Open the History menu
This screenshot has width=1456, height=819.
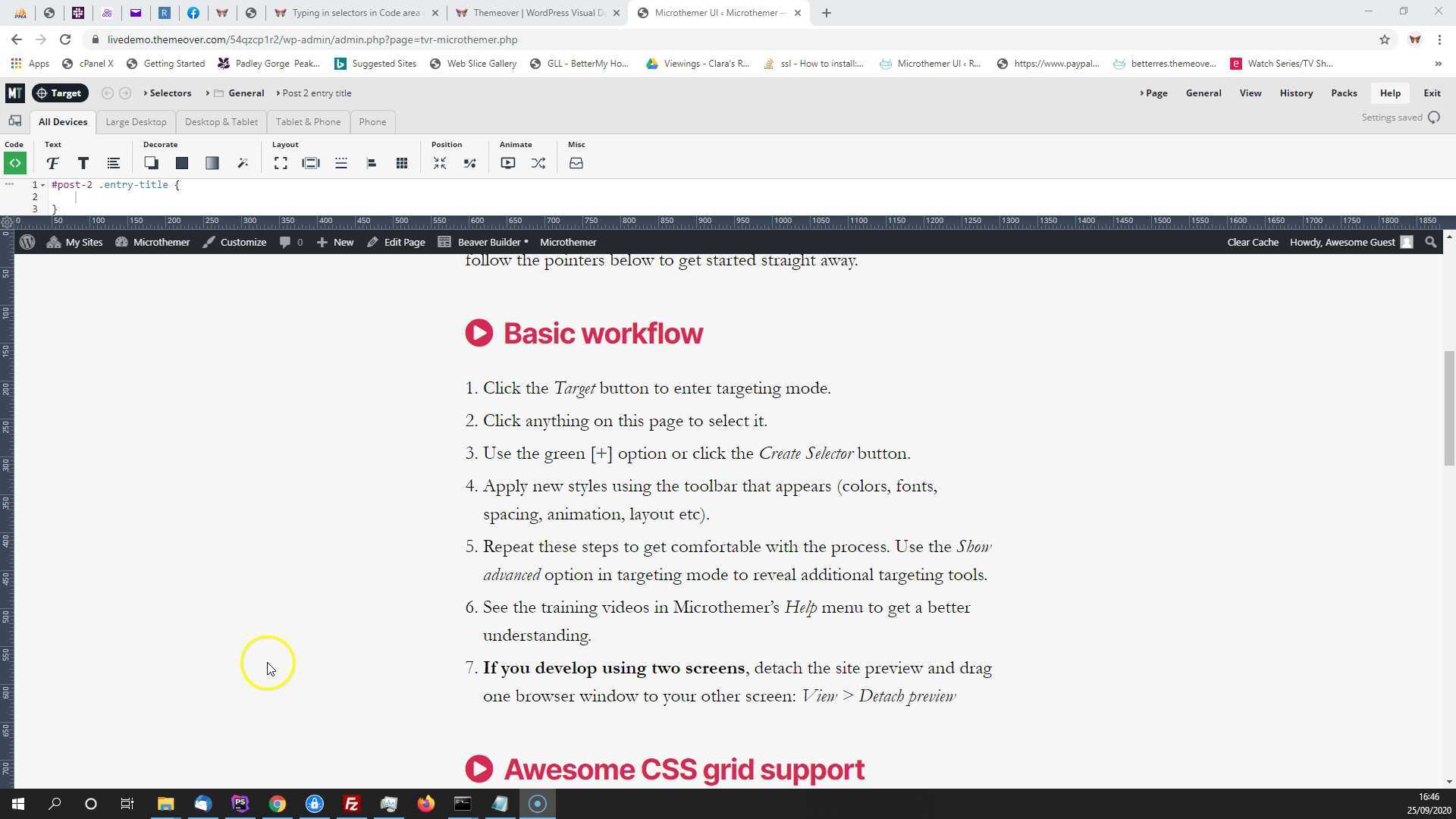coord(1295,93)
